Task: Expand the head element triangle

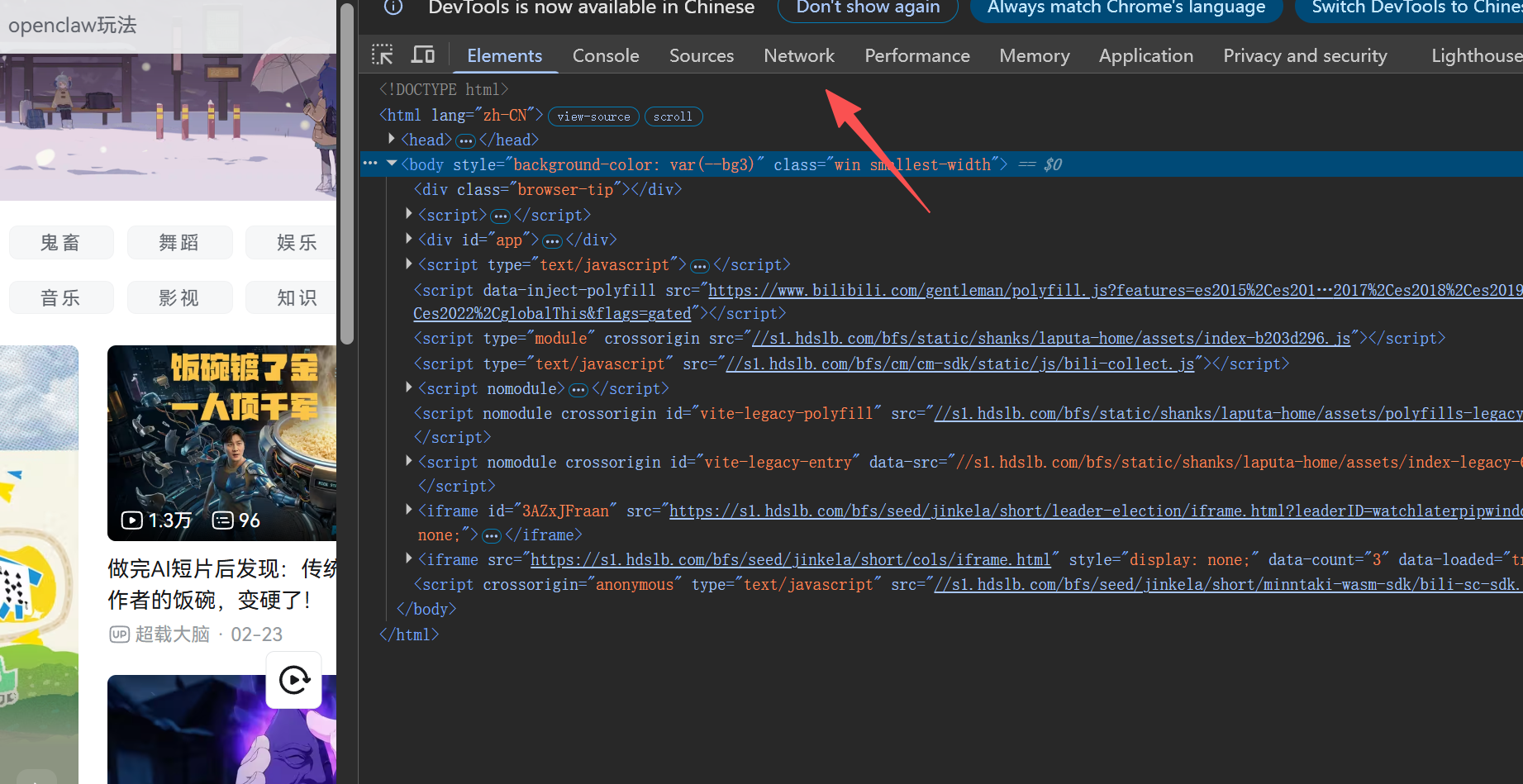Action: point(392,139)
